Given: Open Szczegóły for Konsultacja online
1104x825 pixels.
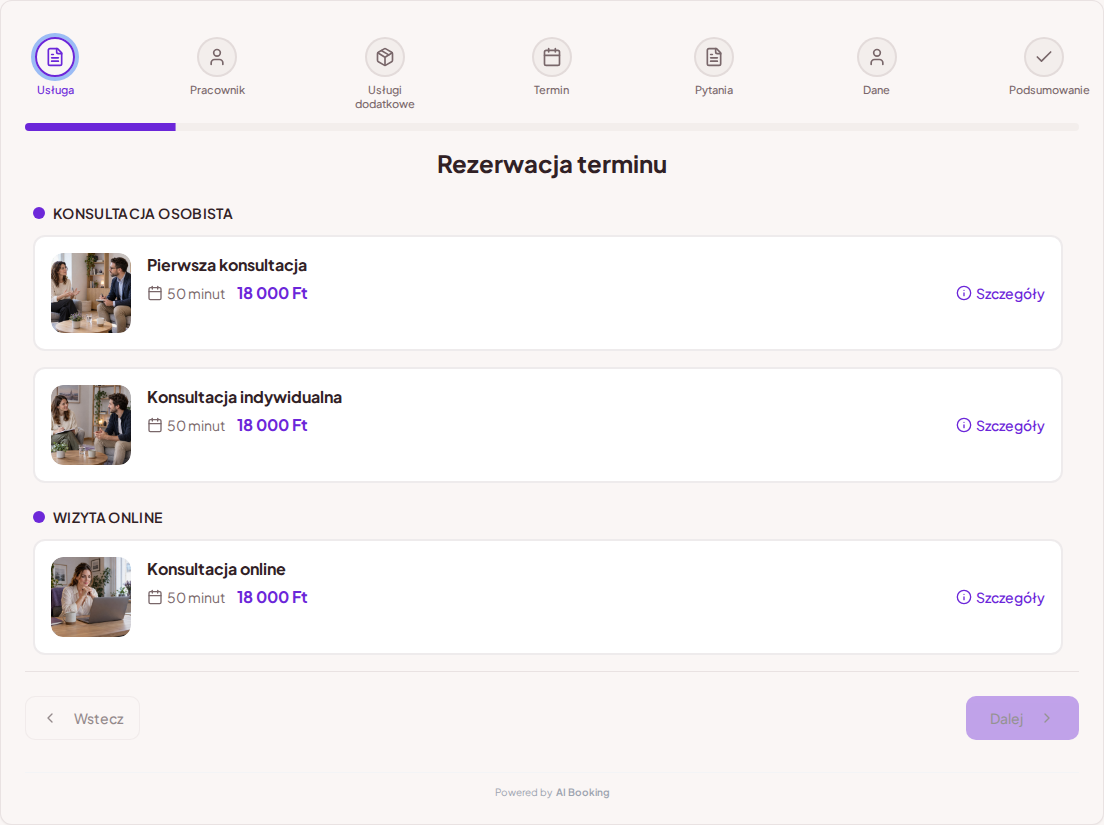Looking at the screenshot, I should click(1000, 597).
